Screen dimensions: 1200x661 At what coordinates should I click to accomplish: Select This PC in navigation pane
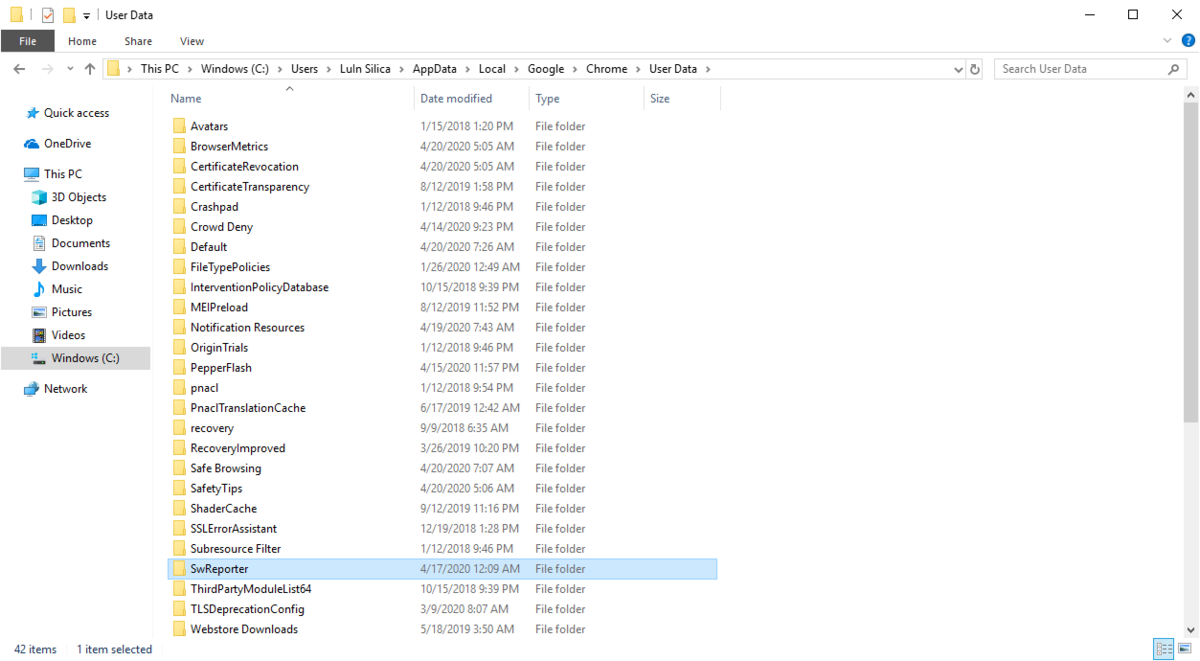pyautogui.click(x=63, y=174)
